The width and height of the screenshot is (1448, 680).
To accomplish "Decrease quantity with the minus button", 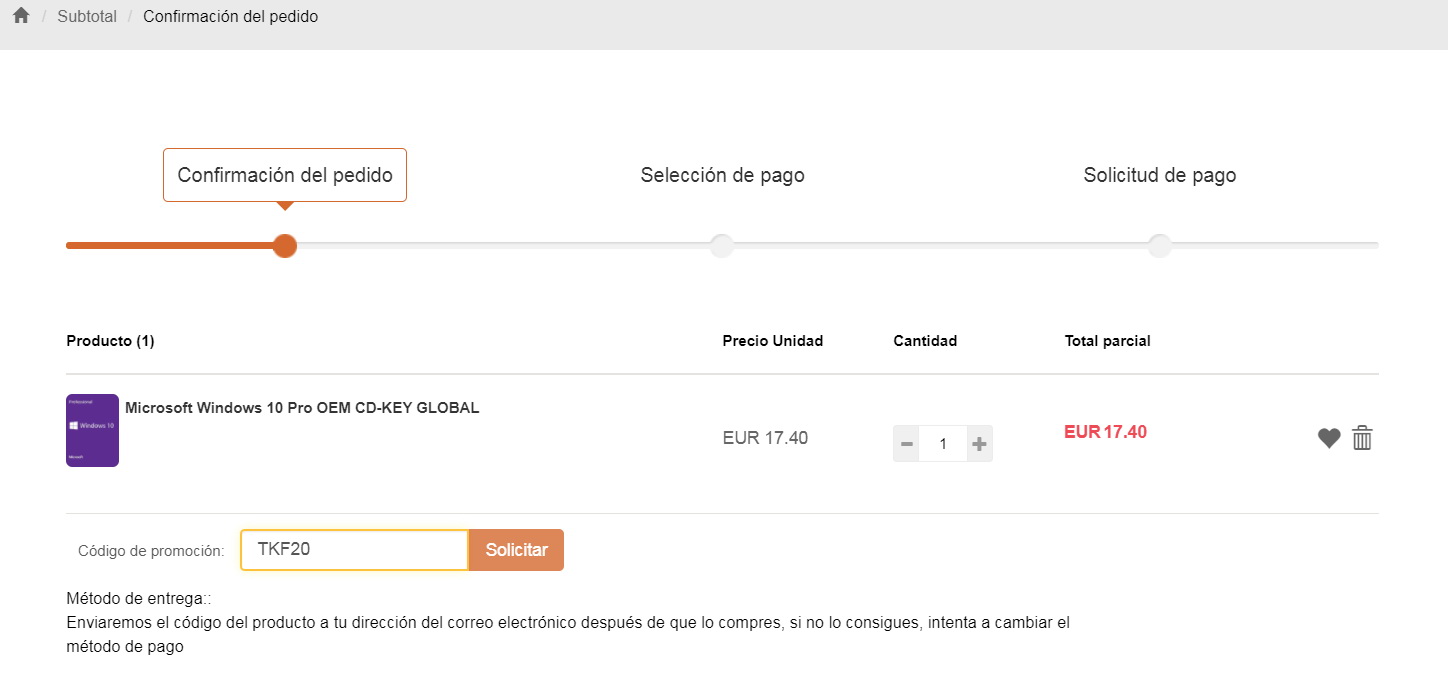I will [x=907, y=444].
